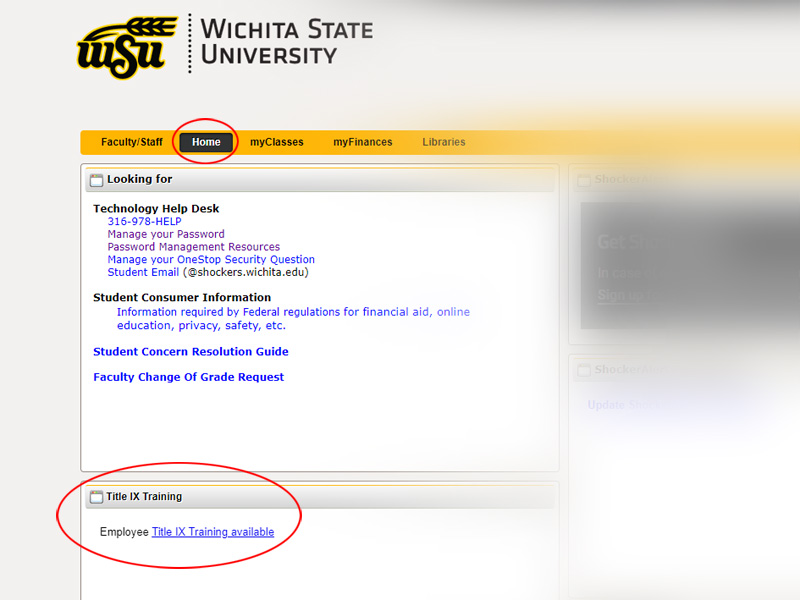Open Manage your Password link
Screen dimensions: 800x600
(166, 234)
